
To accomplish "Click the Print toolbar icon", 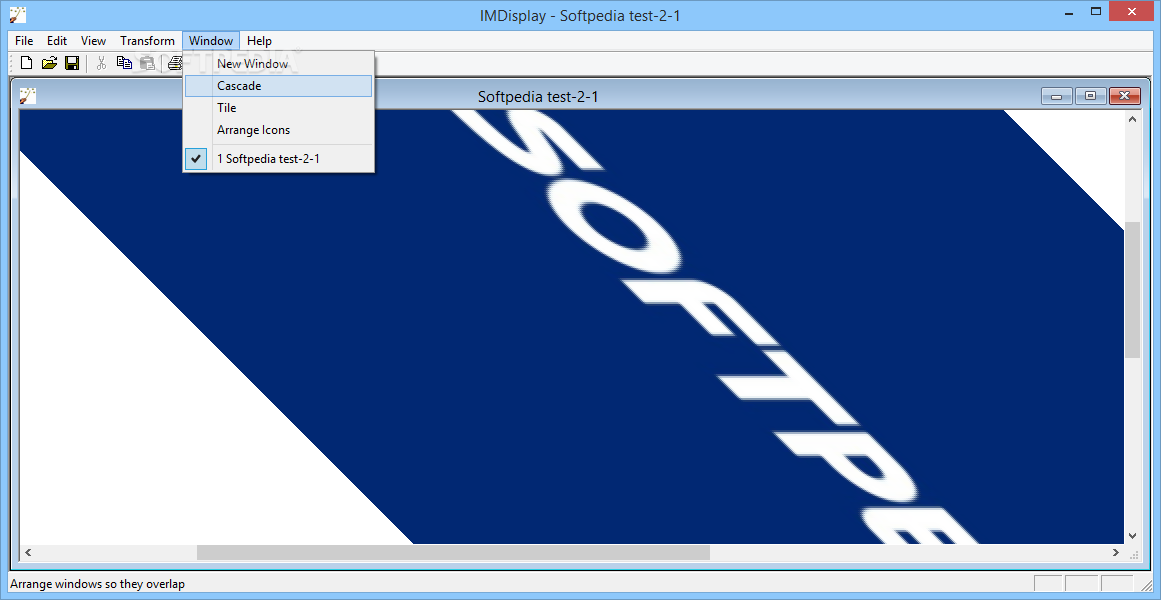I will pos(175,64).
